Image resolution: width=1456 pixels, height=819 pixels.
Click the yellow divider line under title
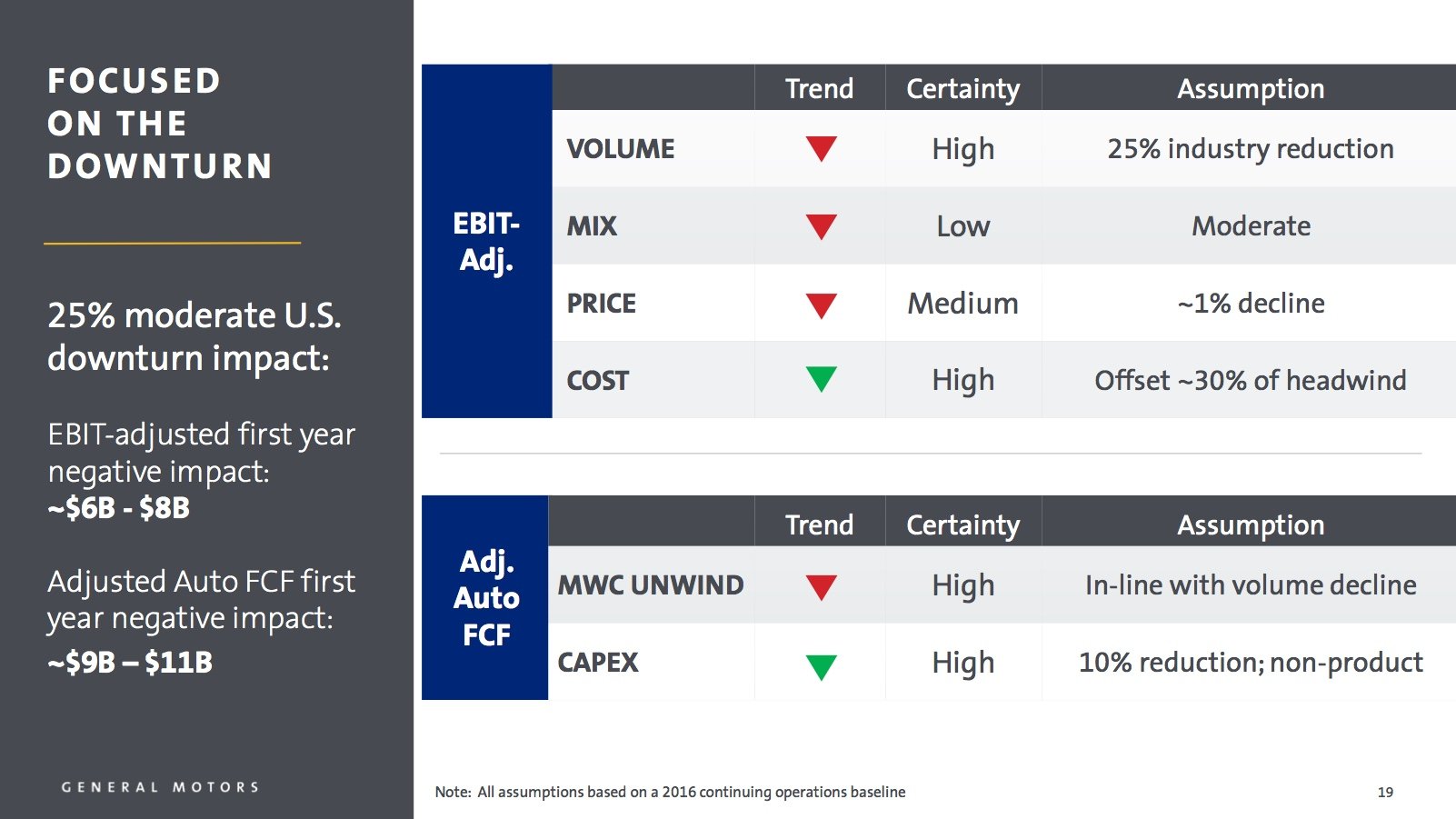coord(172,244)
